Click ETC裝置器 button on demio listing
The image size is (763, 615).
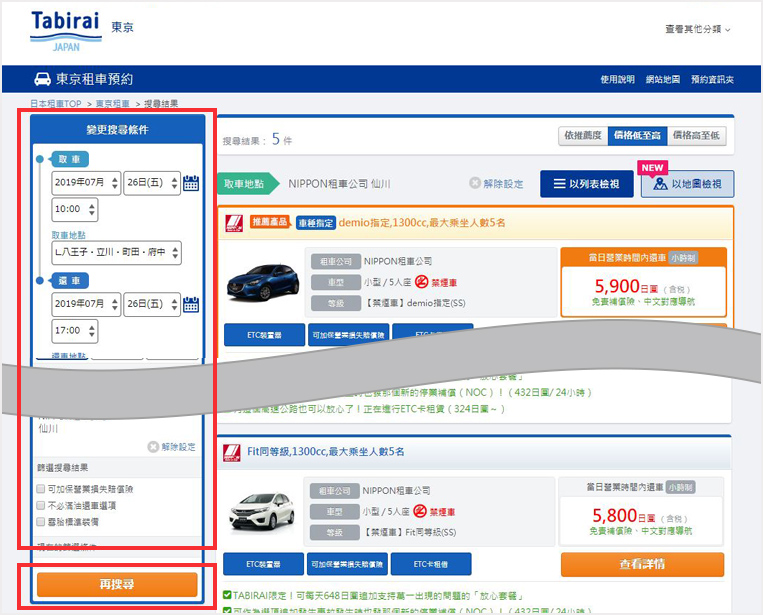(x=264, y=335)
